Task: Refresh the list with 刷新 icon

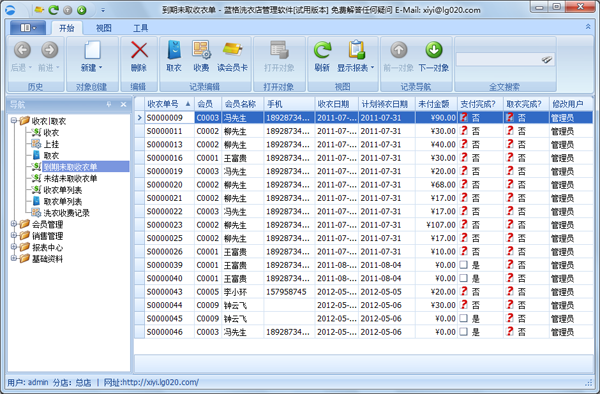Action: [x=322, y=50]
